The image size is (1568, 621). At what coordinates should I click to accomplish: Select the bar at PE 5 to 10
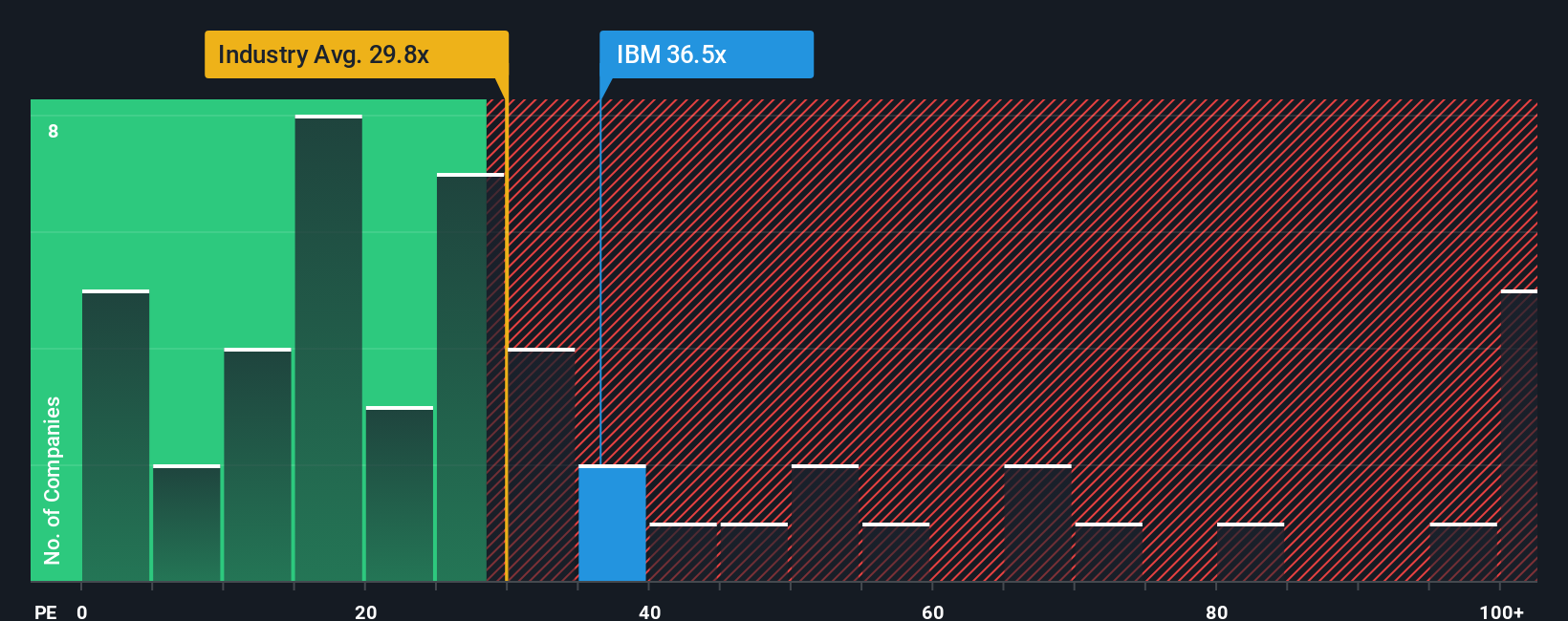(186, 523)
